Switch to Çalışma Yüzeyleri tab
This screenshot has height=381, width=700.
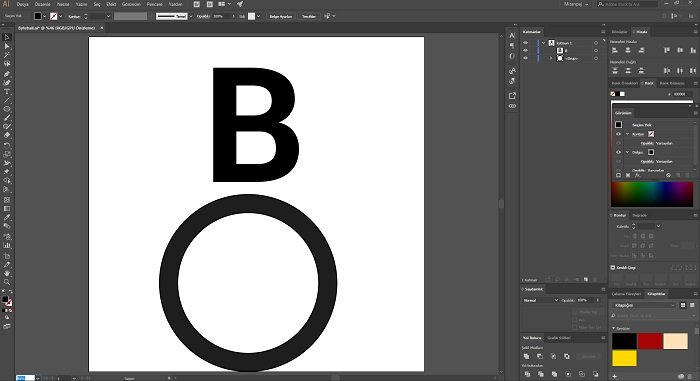[626, 294]
